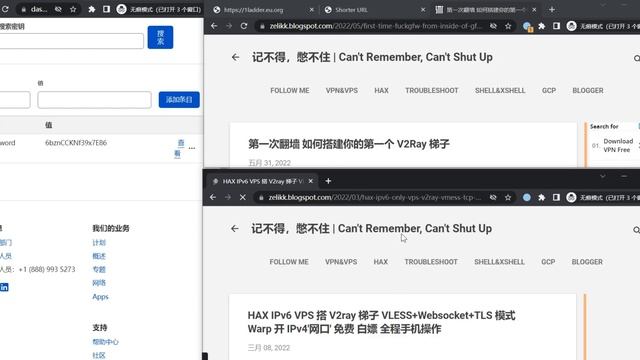
Task: Toggle side panel icon in left window
Action: pyautogui.click(x=106, y=9)
